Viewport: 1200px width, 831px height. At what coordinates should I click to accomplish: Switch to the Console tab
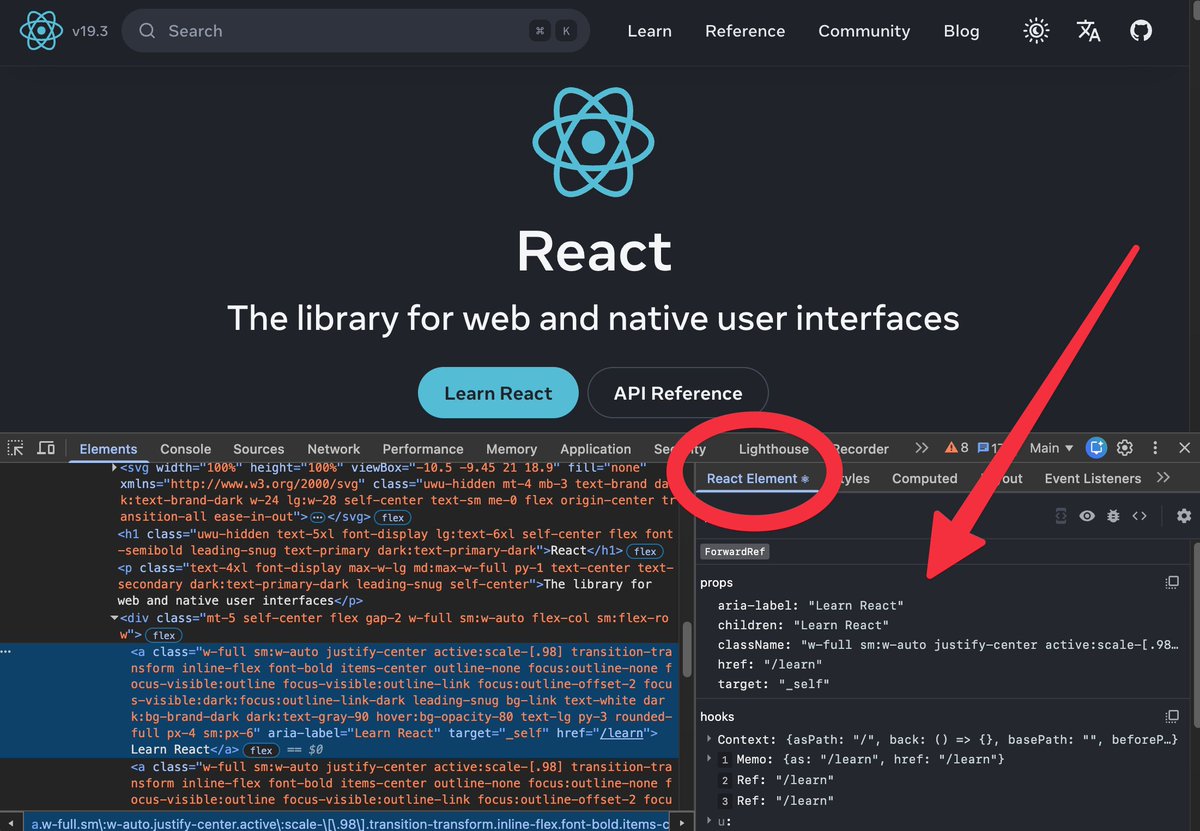[186, 449]
